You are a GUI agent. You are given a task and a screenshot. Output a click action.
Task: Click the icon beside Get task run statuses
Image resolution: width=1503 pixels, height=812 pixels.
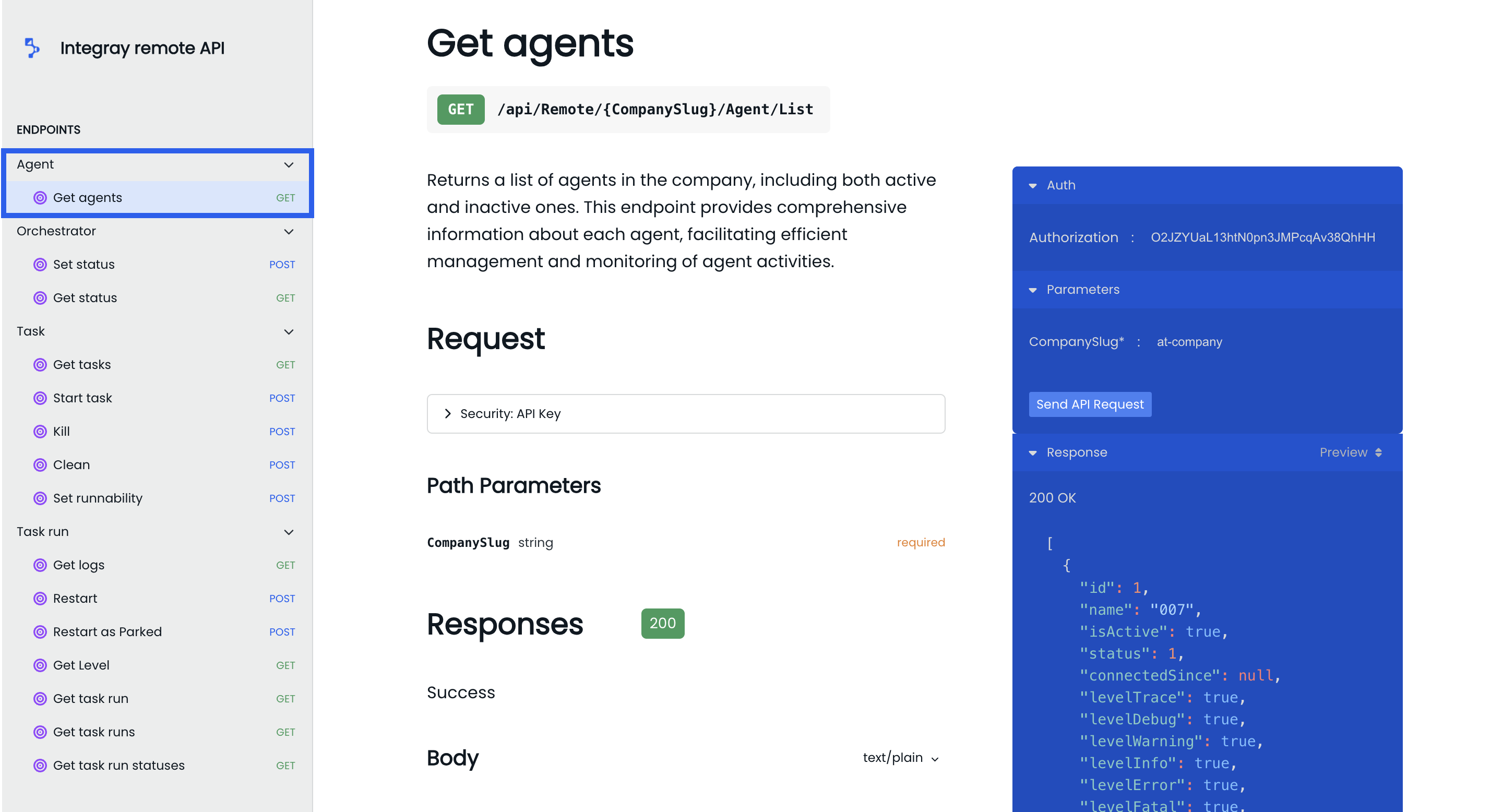pos(40,766)
